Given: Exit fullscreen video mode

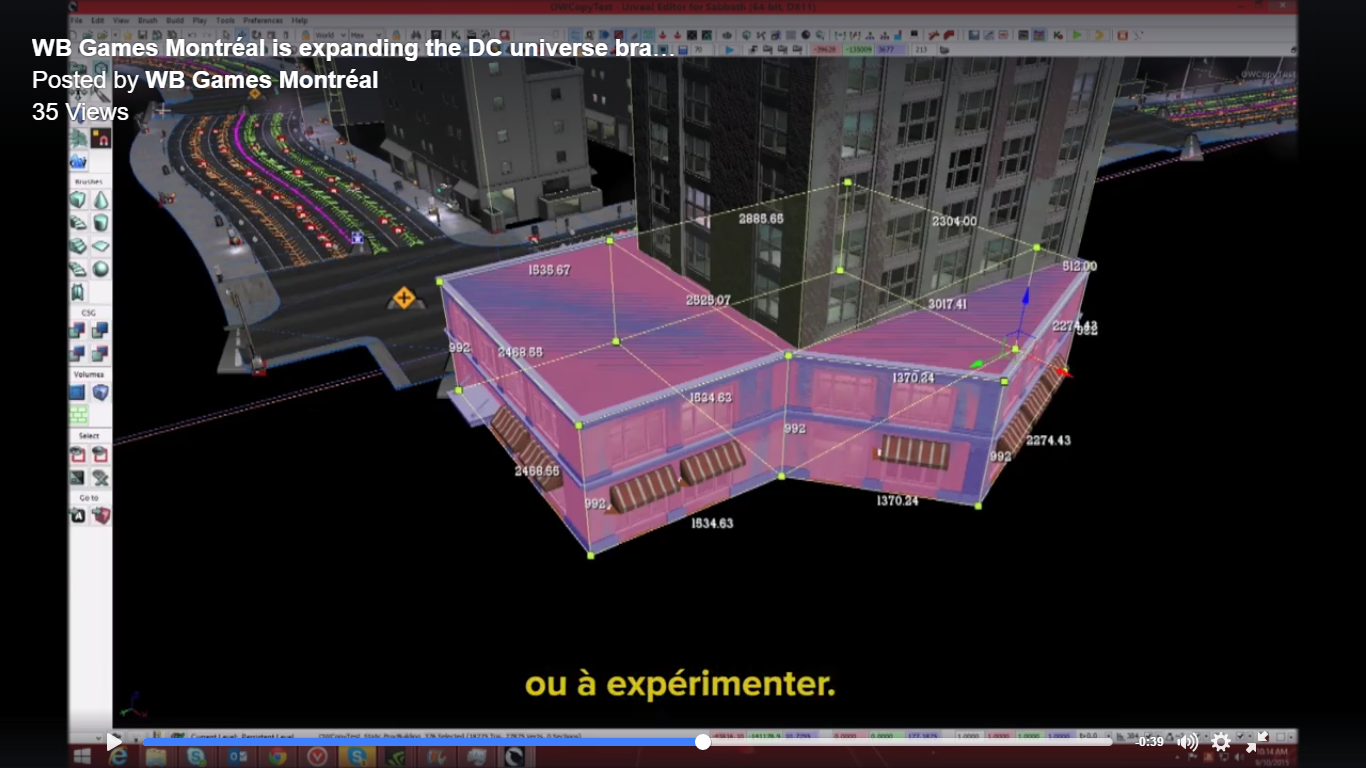Looking at the screenshot, I should (x=1256, y=742).
